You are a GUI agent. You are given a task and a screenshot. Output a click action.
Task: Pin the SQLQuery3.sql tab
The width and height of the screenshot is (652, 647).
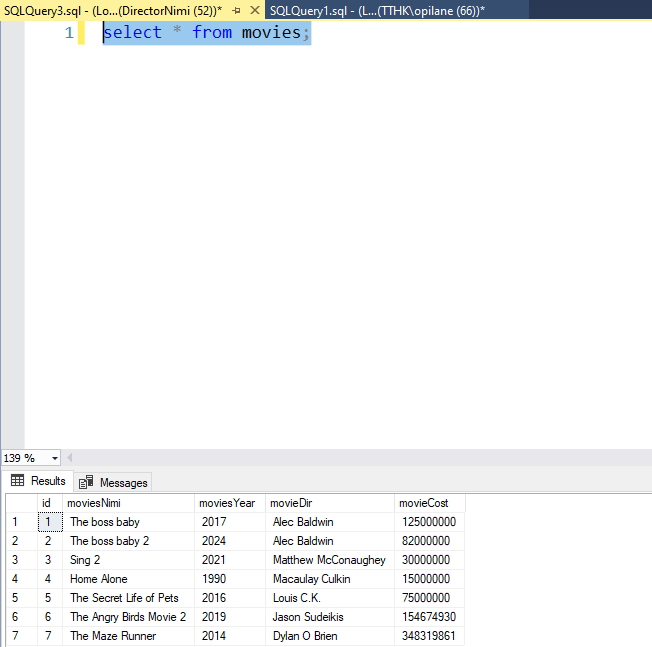237,10
